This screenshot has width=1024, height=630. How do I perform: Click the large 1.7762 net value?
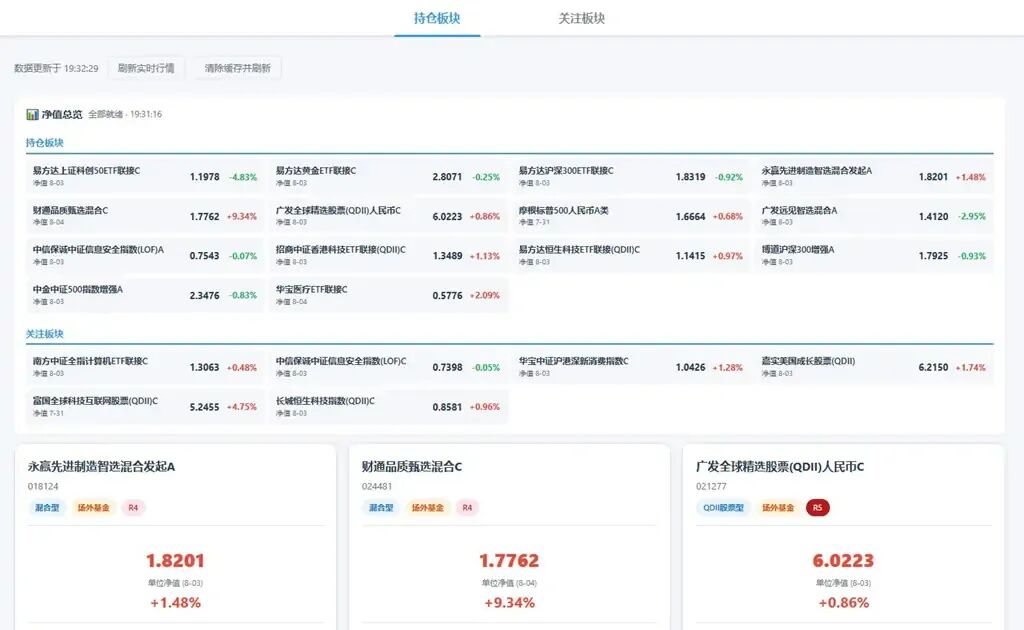point(509,561)
